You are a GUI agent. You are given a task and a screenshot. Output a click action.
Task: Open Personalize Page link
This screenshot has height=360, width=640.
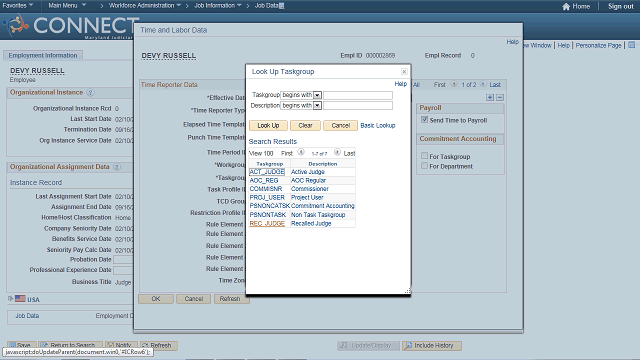coord(598,45)
